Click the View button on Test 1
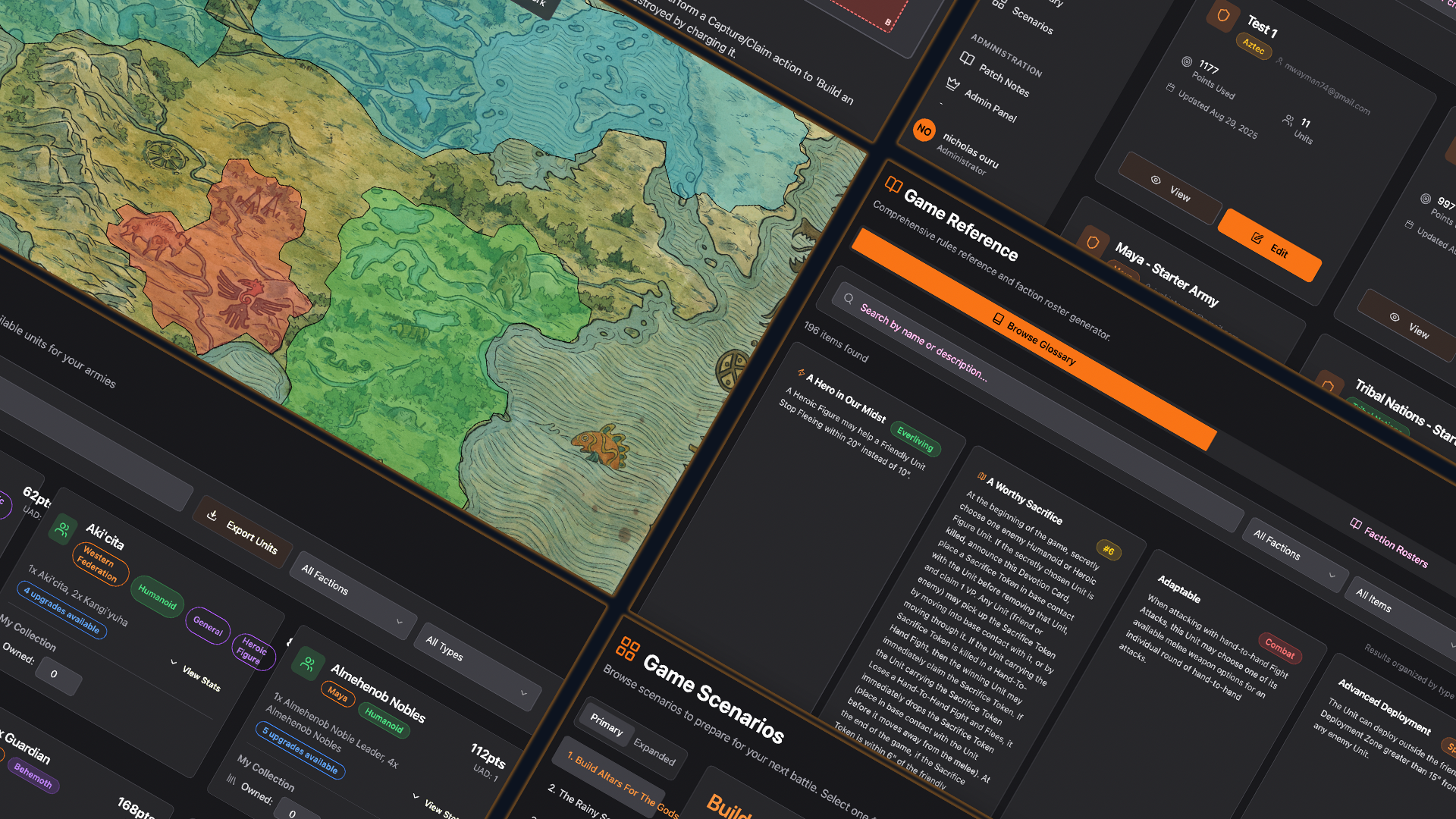Image resolution: width=1456 pixels, height=819 pixels. pos(1169,188)
